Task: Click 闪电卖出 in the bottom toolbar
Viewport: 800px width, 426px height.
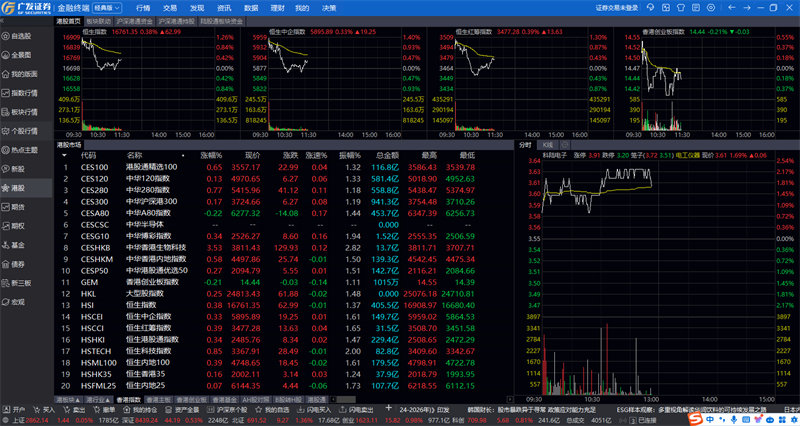Action: (x=357, y=410)
